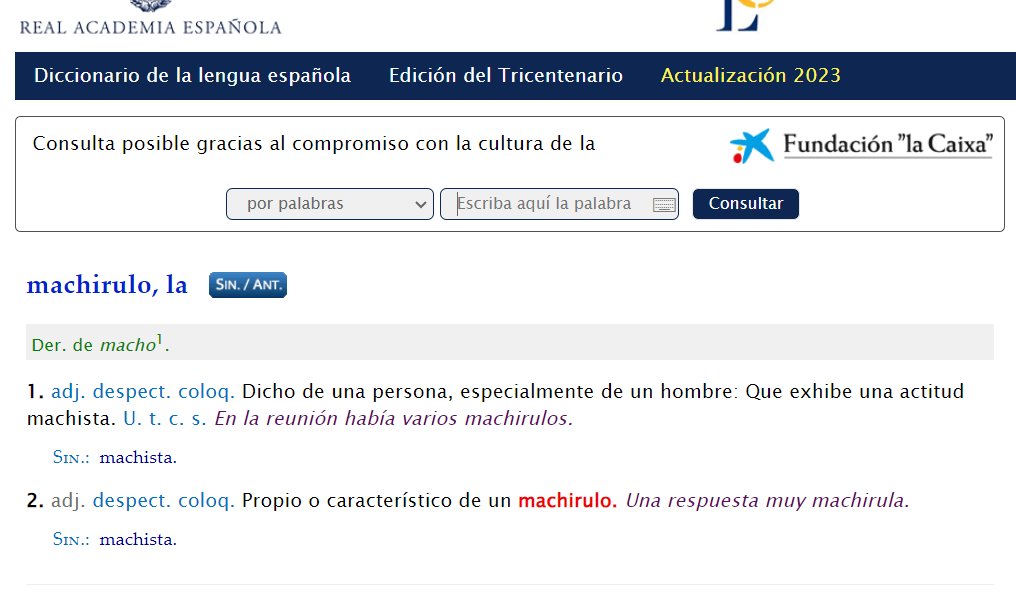Toggle synonyms view with SIN./ANT. button

247,285
